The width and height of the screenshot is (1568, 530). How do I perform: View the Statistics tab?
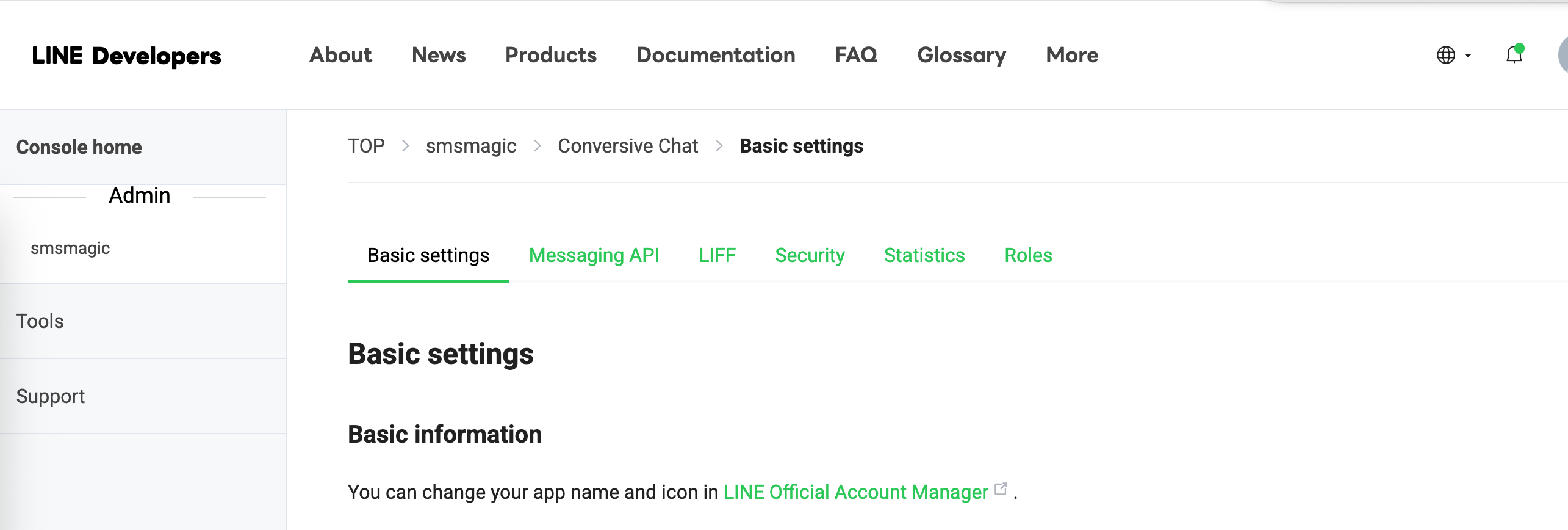924,255
